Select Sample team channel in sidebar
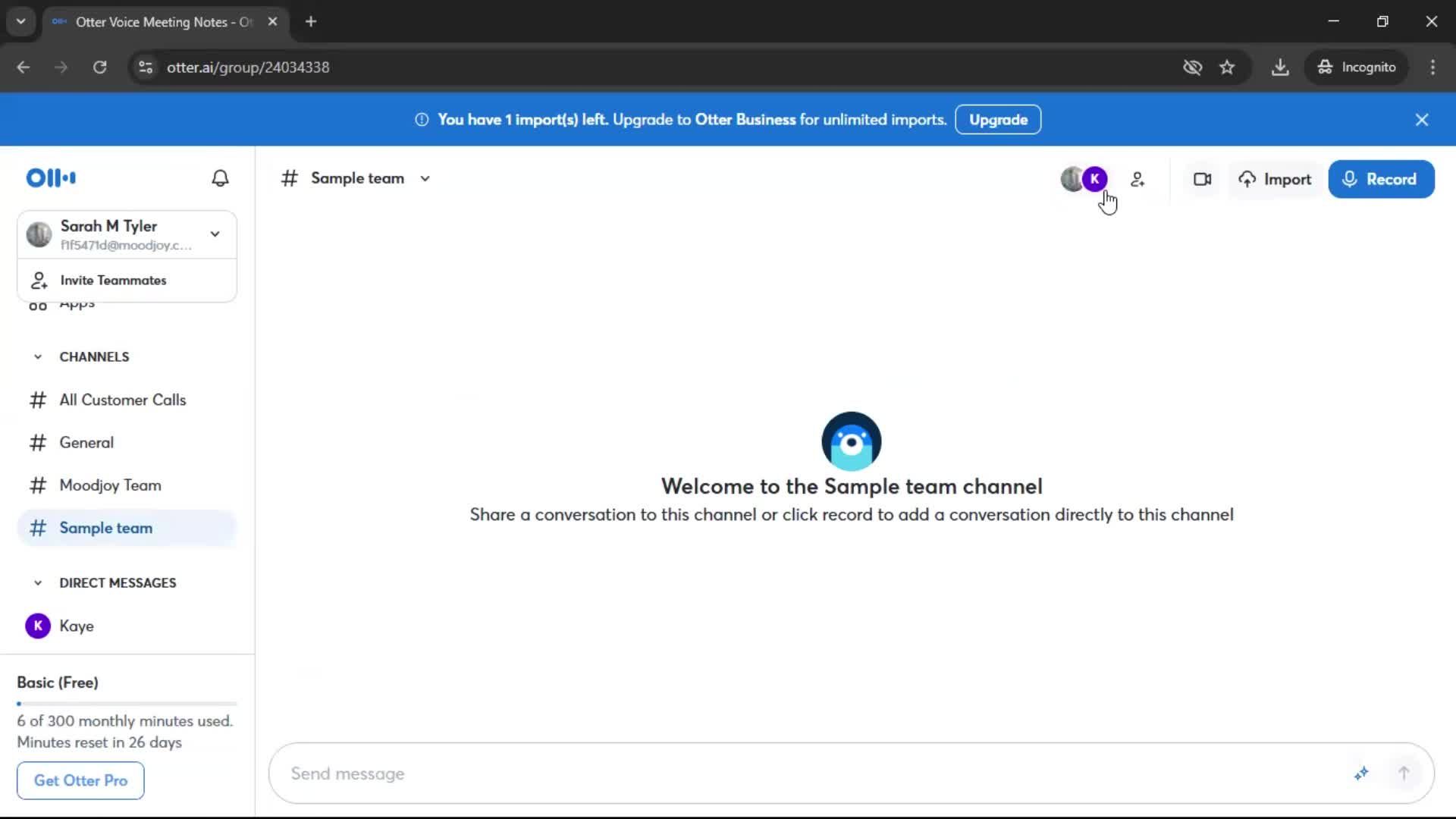Screen dimensions: 1456x819 point(127,528)
